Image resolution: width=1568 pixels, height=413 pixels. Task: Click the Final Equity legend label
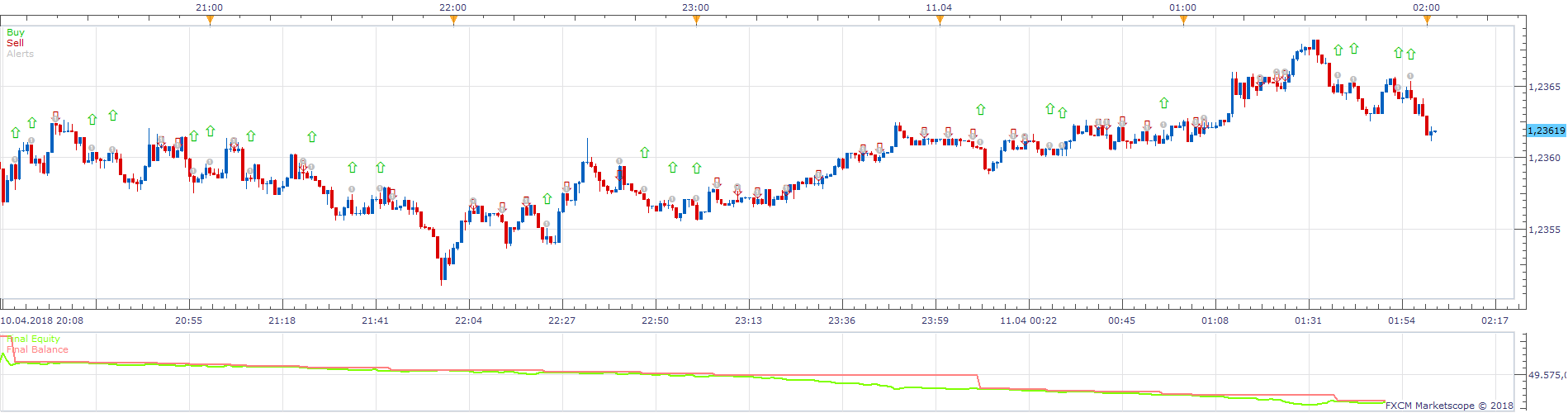(x=33, y=339)
